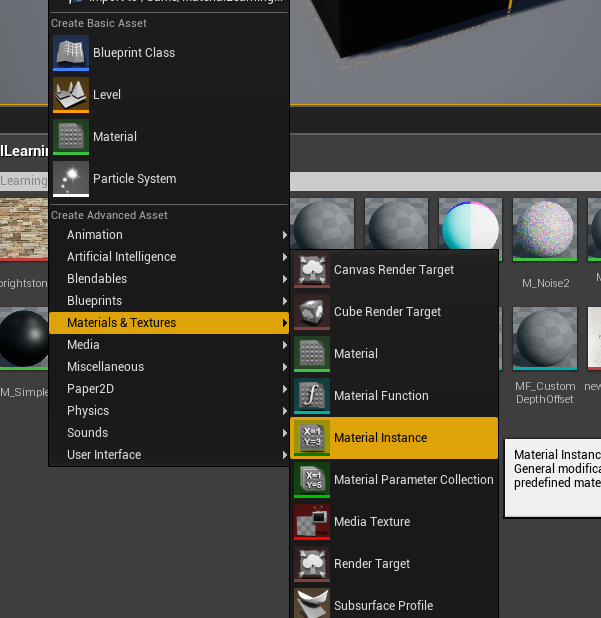The image size is (601, 618).
Task: Choose Level label in basic assets
Action: [x=107, y=95]
